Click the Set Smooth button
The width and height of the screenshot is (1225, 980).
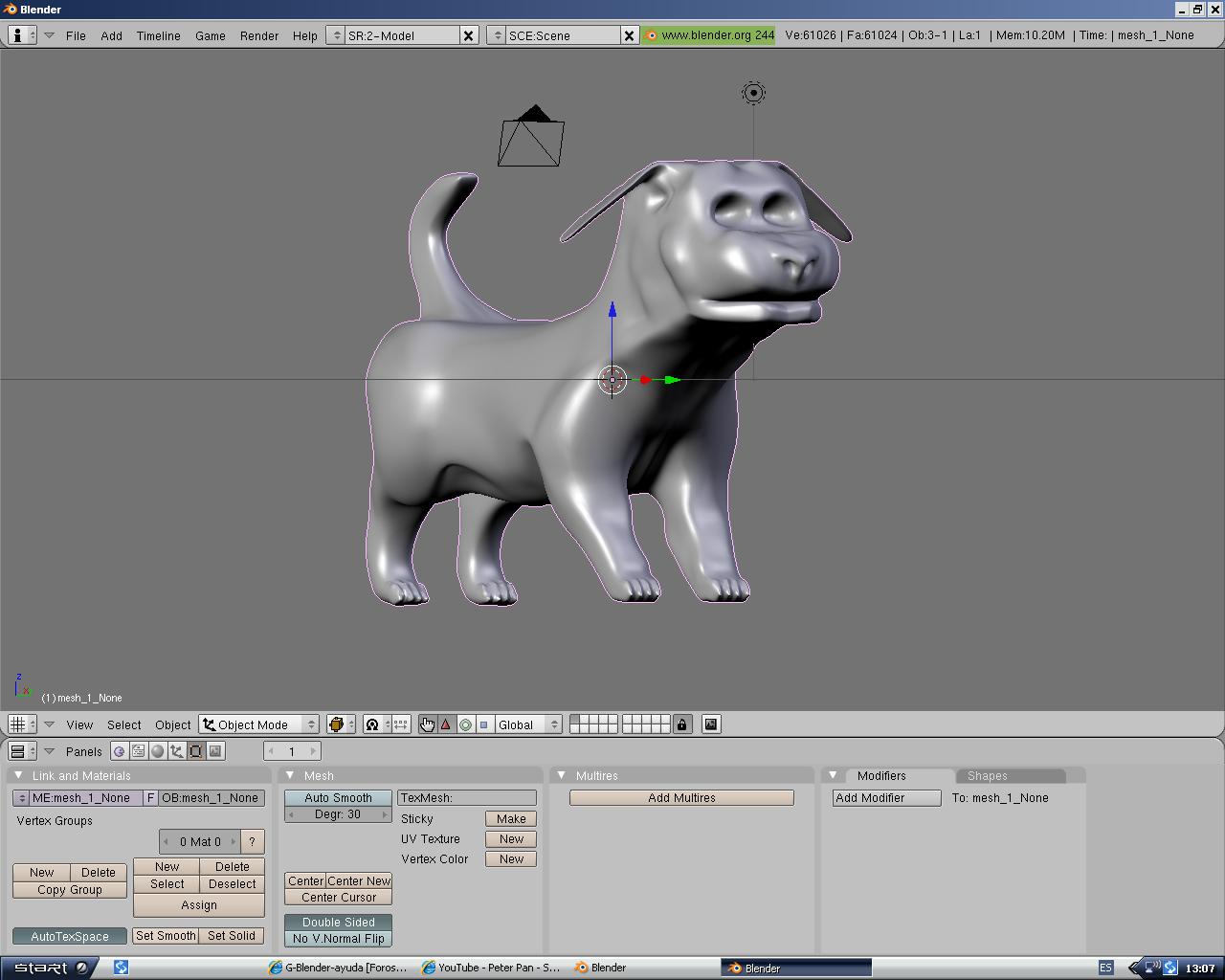coord(166,936)
